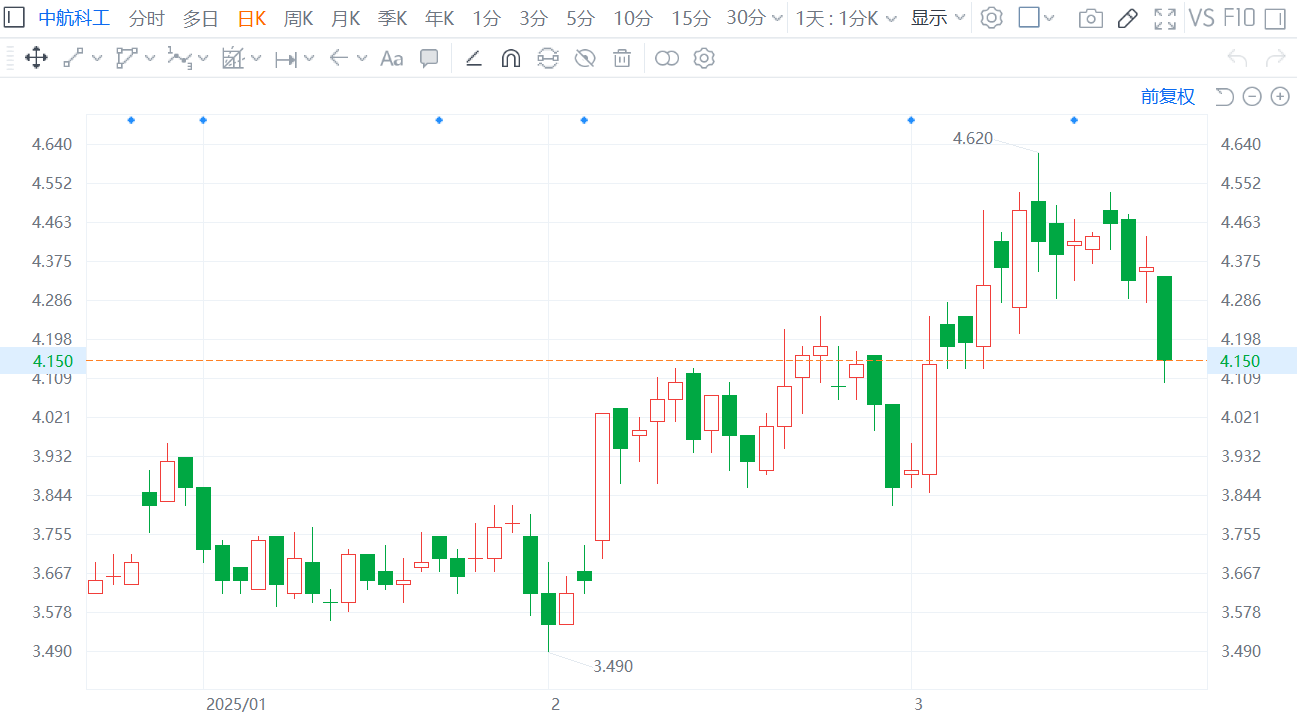Image resolution: width=1297 pixels, height=724 pixels.
Task: Click the 3.490 low price label
Action: pos(613,666)
